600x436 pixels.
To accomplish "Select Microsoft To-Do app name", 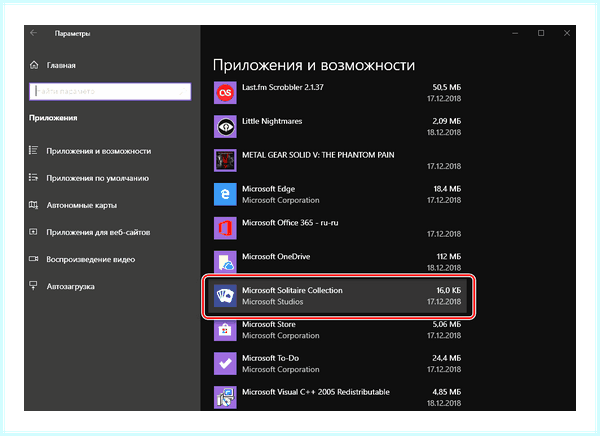I will pyautogui.click(x=270, y=358).
